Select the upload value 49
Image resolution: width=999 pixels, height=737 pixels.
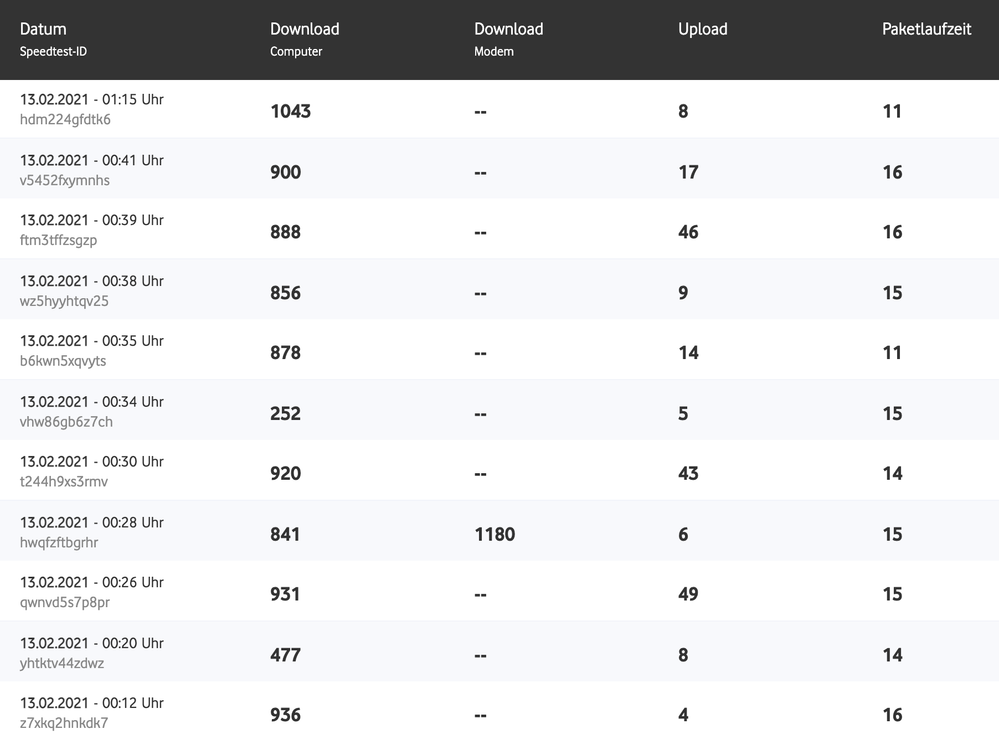[688, 594]
